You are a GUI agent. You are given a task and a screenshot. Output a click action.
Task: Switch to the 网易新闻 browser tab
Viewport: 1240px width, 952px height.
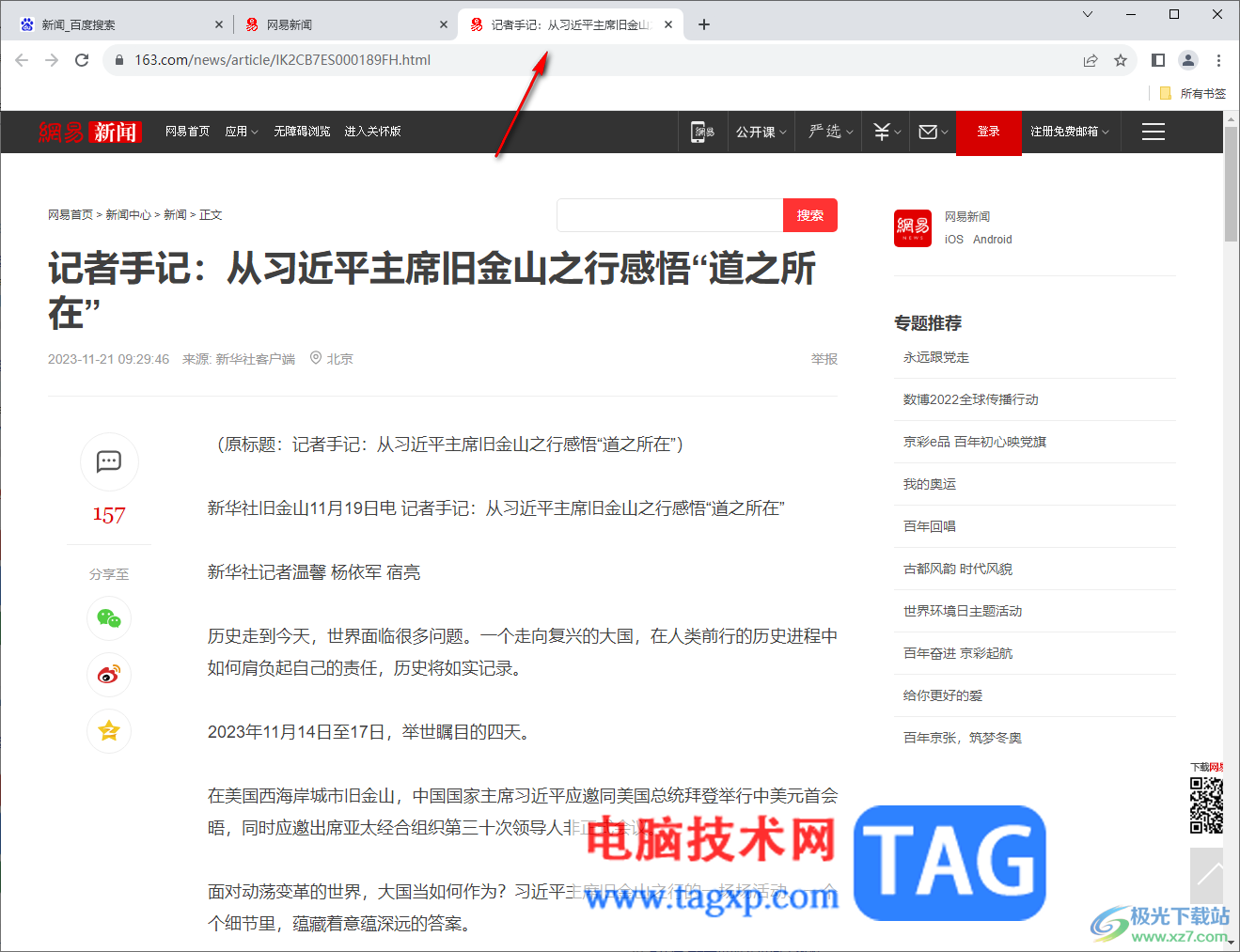(290, 23)
